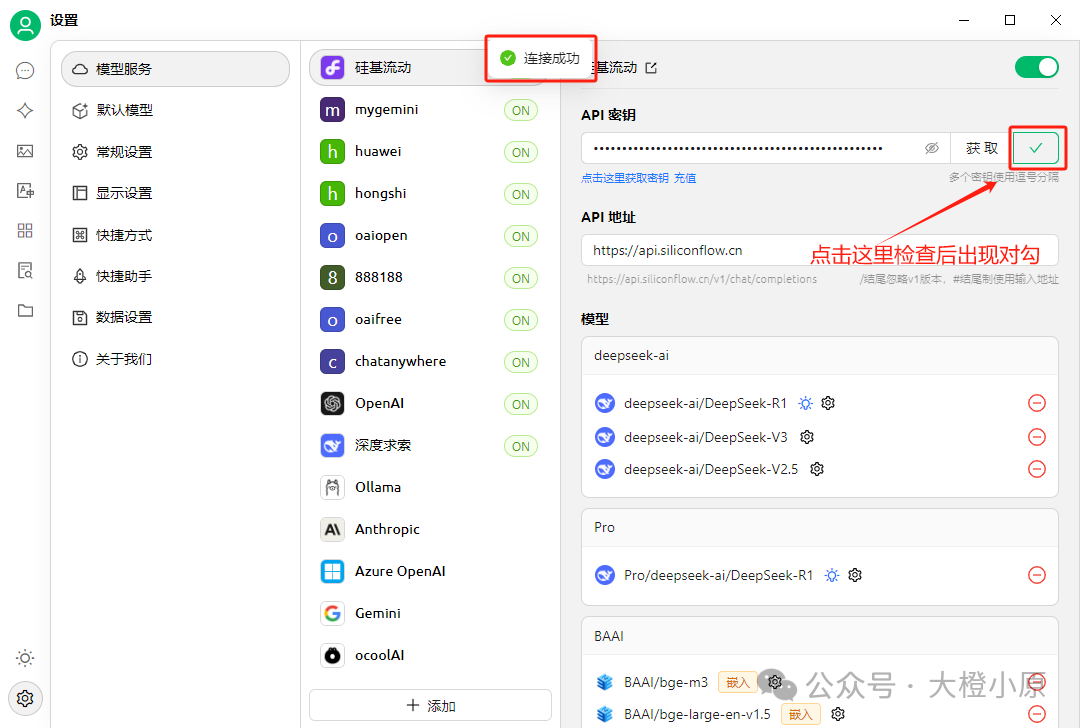Open the agents star sidebar icon
1080x728 pixels.
[x=25, y=110]
